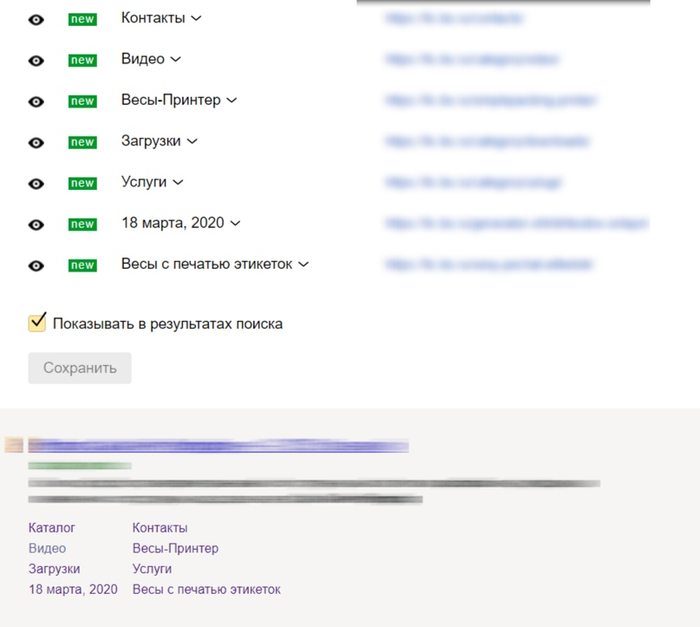Toggle the eye icon next to Услуги
Image resolution: width=700 pixels, height=627 pixels.
36,183
